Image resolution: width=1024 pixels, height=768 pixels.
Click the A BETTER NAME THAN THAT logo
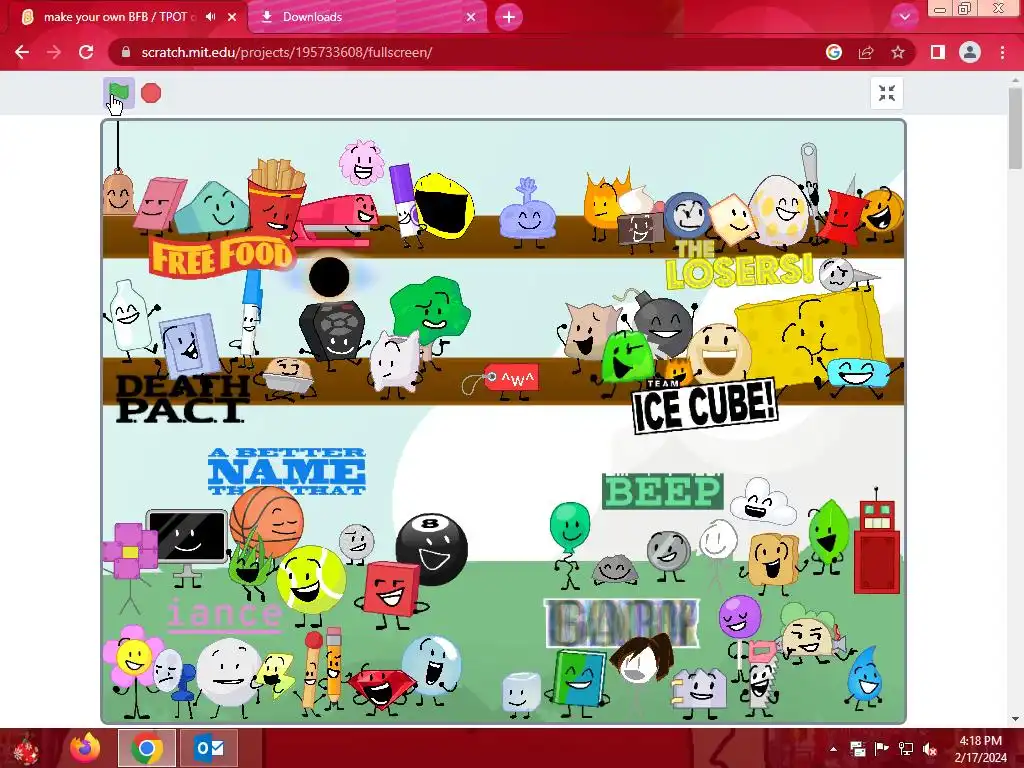(x=287, y=472)
